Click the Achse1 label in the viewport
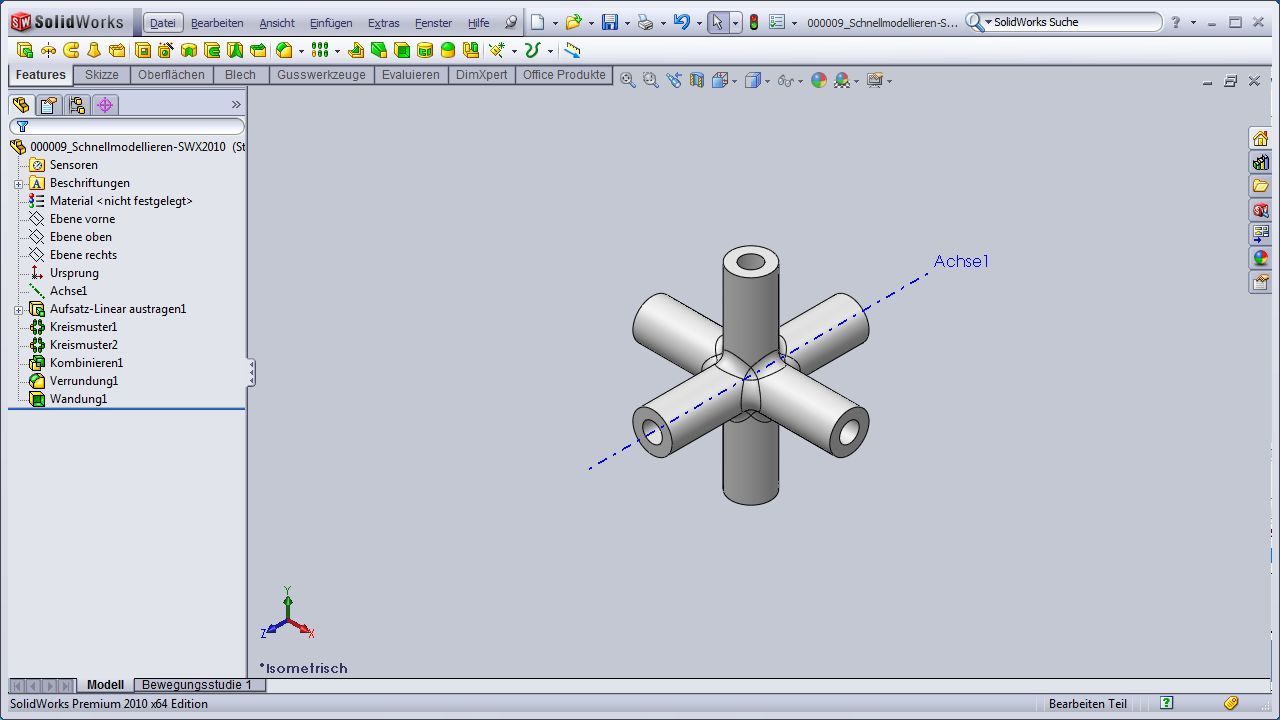Viewport: 1280px width, 720px height. (x=961, y=262)
